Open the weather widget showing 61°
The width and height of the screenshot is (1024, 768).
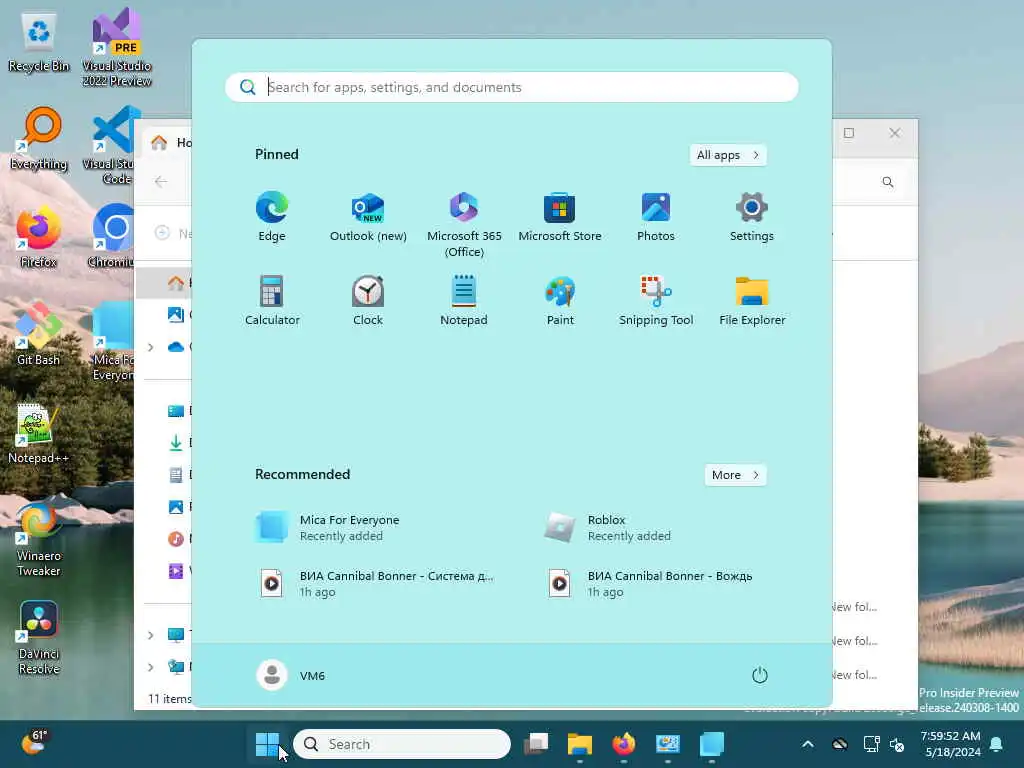tap(34, 743)
